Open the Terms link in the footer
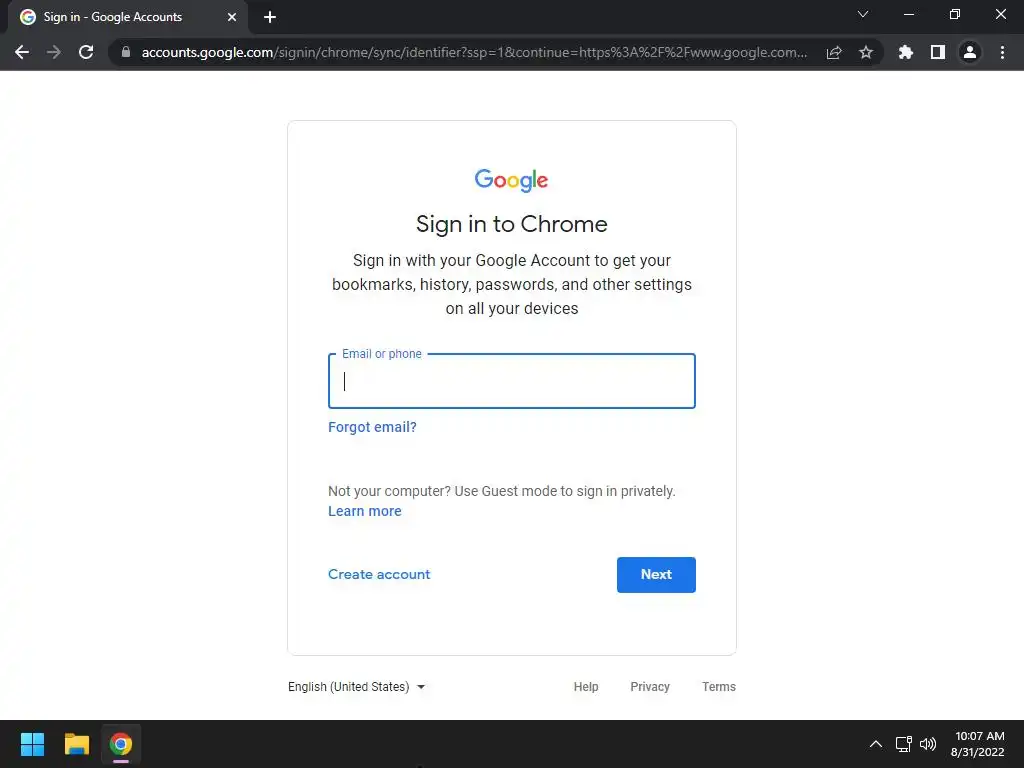This screenshot has width=1024, height=768. coord(718,687)
